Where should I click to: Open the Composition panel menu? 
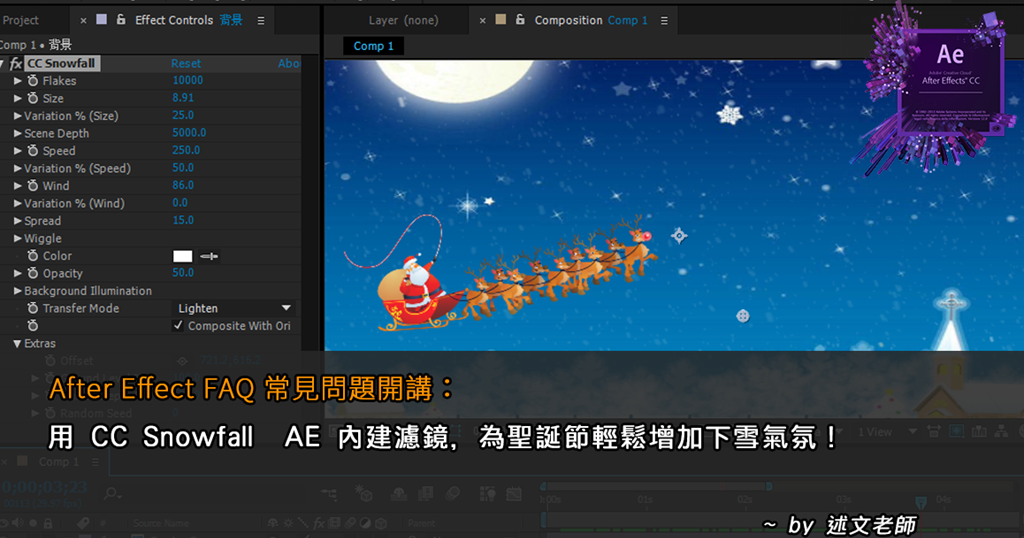point(664,21)
